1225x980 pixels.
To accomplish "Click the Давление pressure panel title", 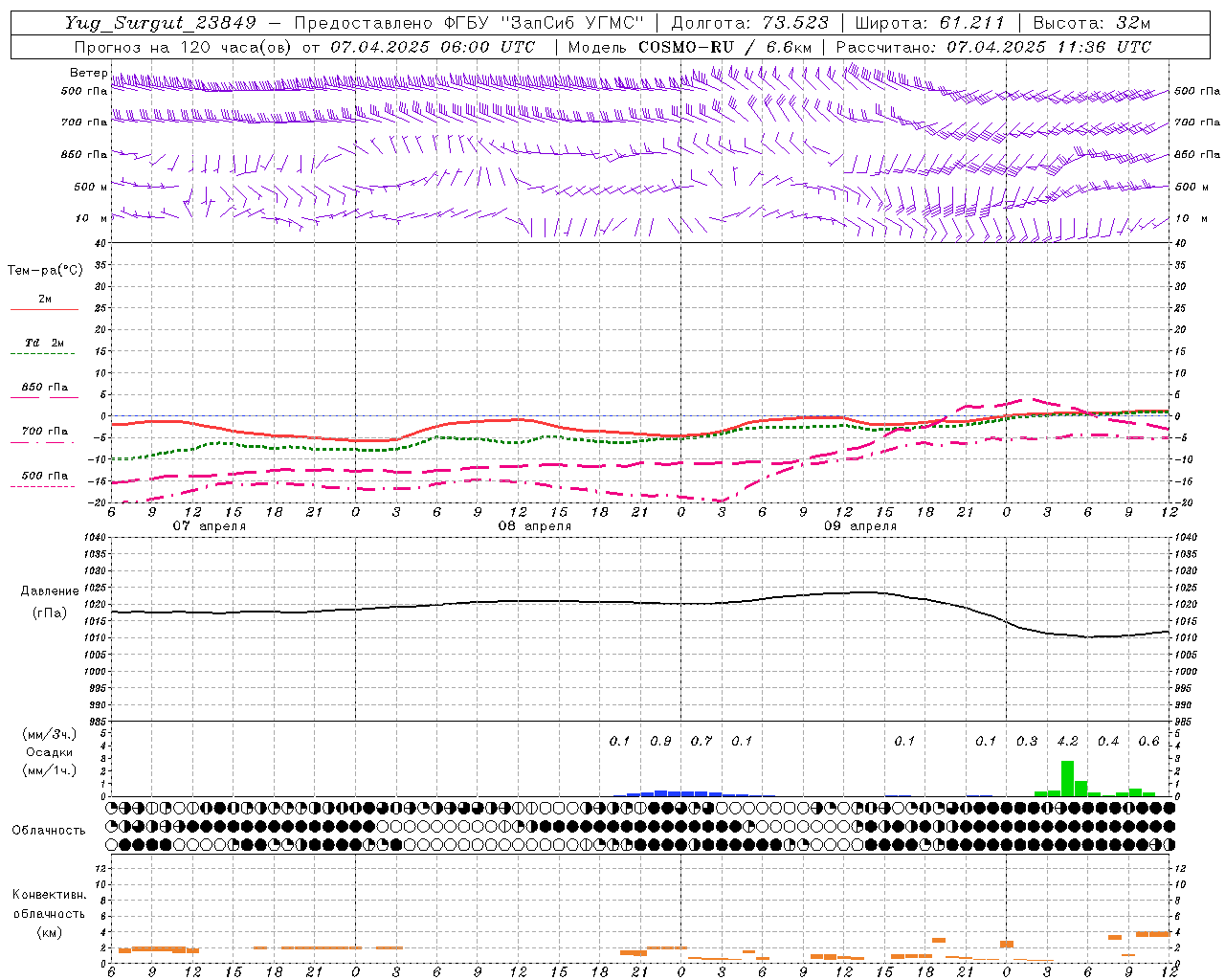I will 50,591.
